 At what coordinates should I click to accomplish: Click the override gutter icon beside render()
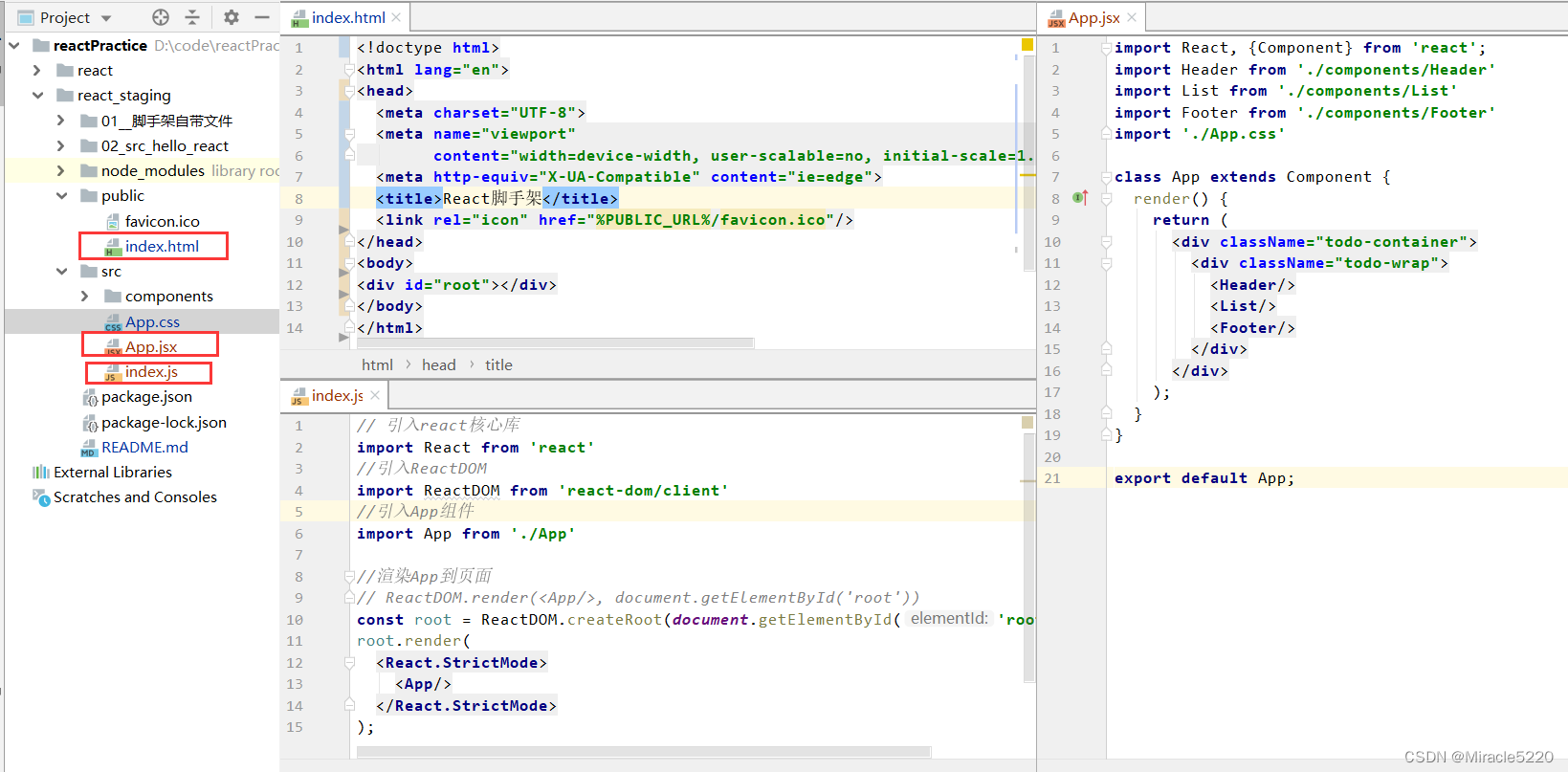(1081, 198)
